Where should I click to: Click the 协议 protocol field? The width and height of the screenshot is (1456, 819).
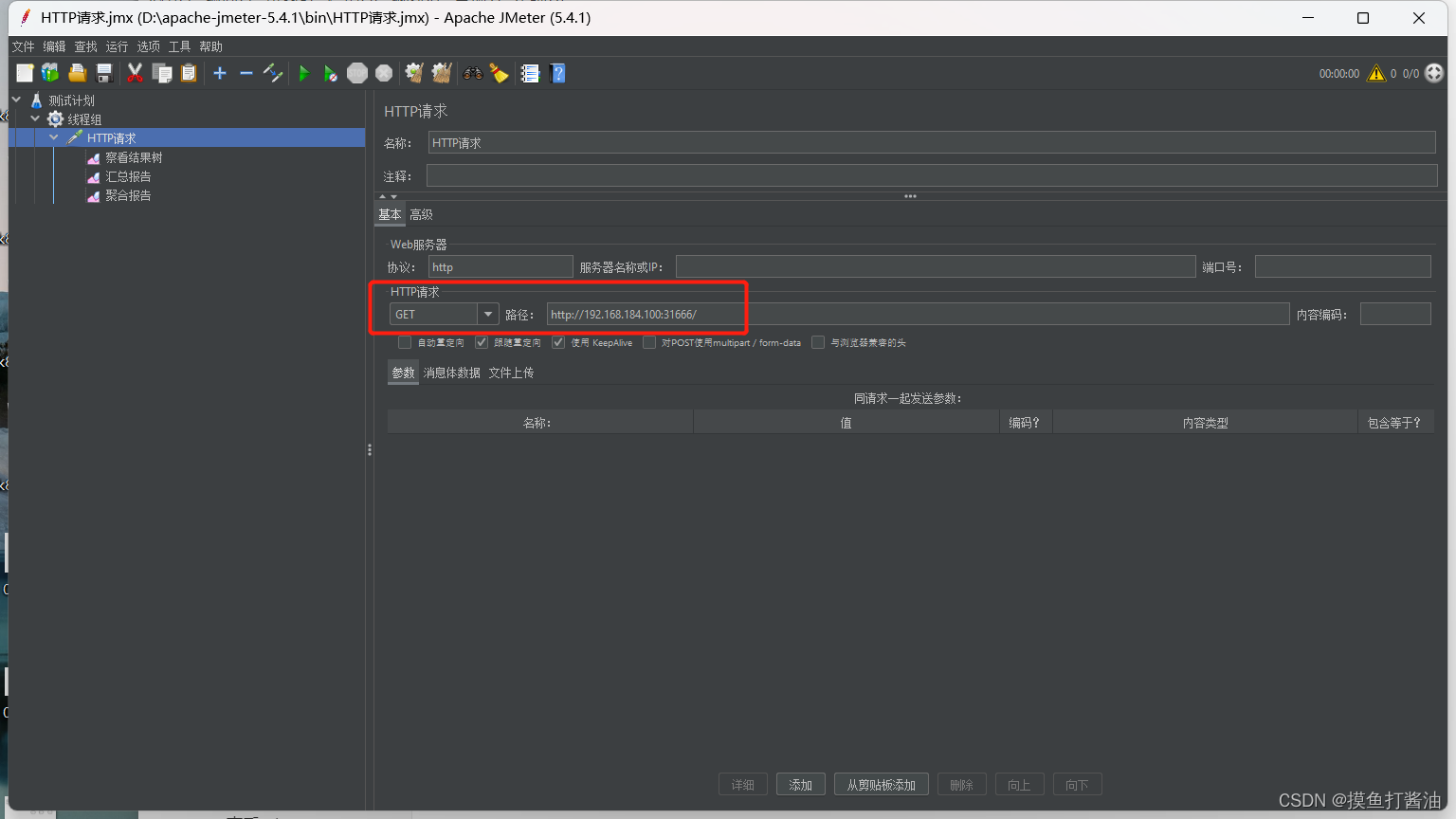(x=500, y=266)
